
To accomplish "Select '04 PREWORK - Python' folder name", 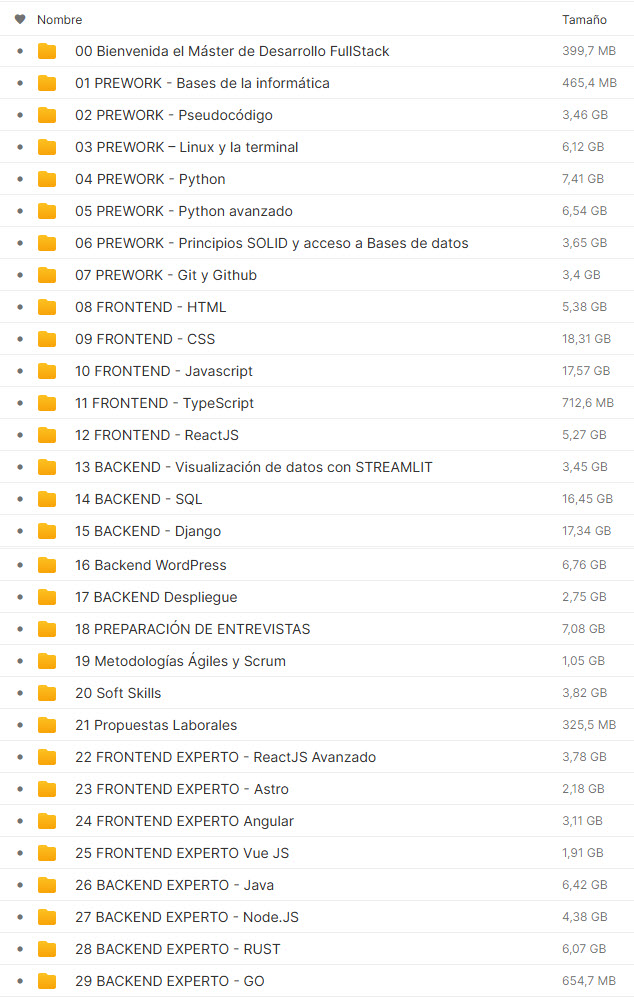I will pos(150,179).
